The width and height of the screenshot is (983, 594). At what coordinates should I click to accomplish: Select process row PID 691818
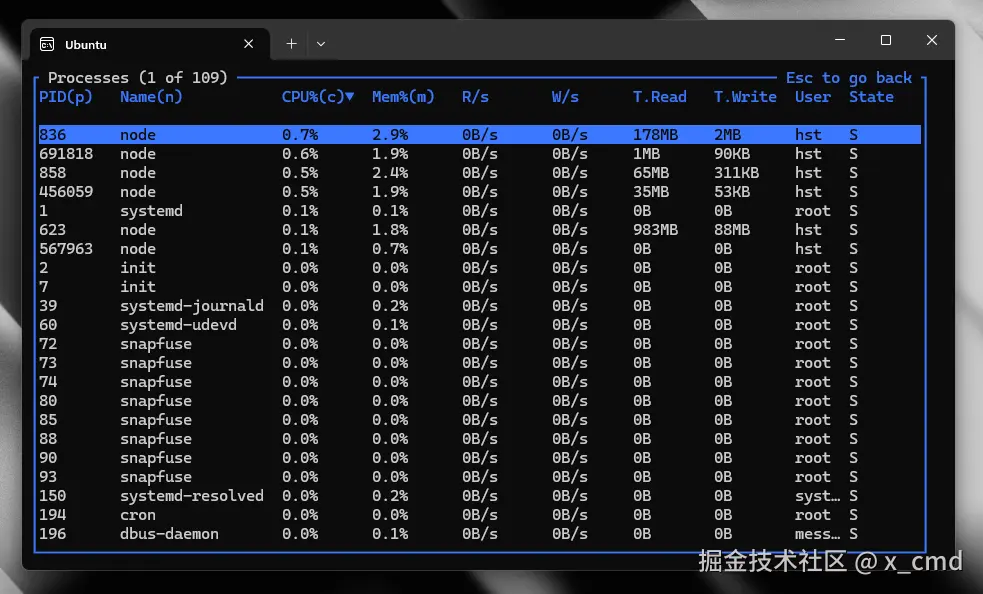point(480,154)
